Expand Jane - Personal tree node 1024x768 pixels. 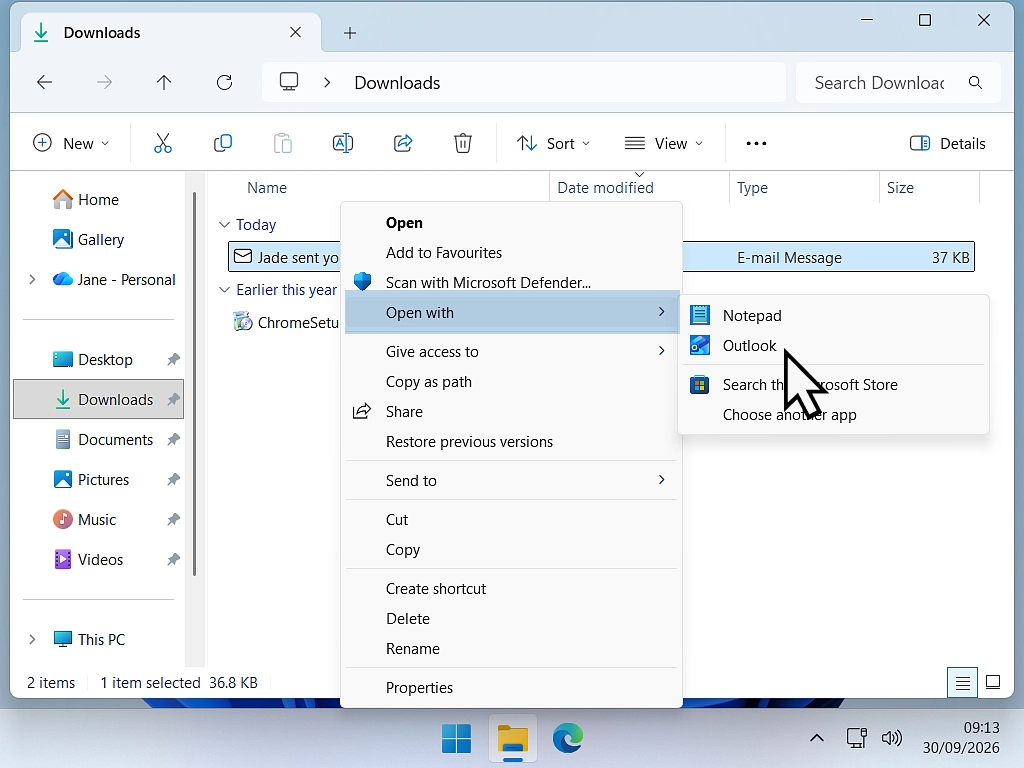(x=32, y=280)
